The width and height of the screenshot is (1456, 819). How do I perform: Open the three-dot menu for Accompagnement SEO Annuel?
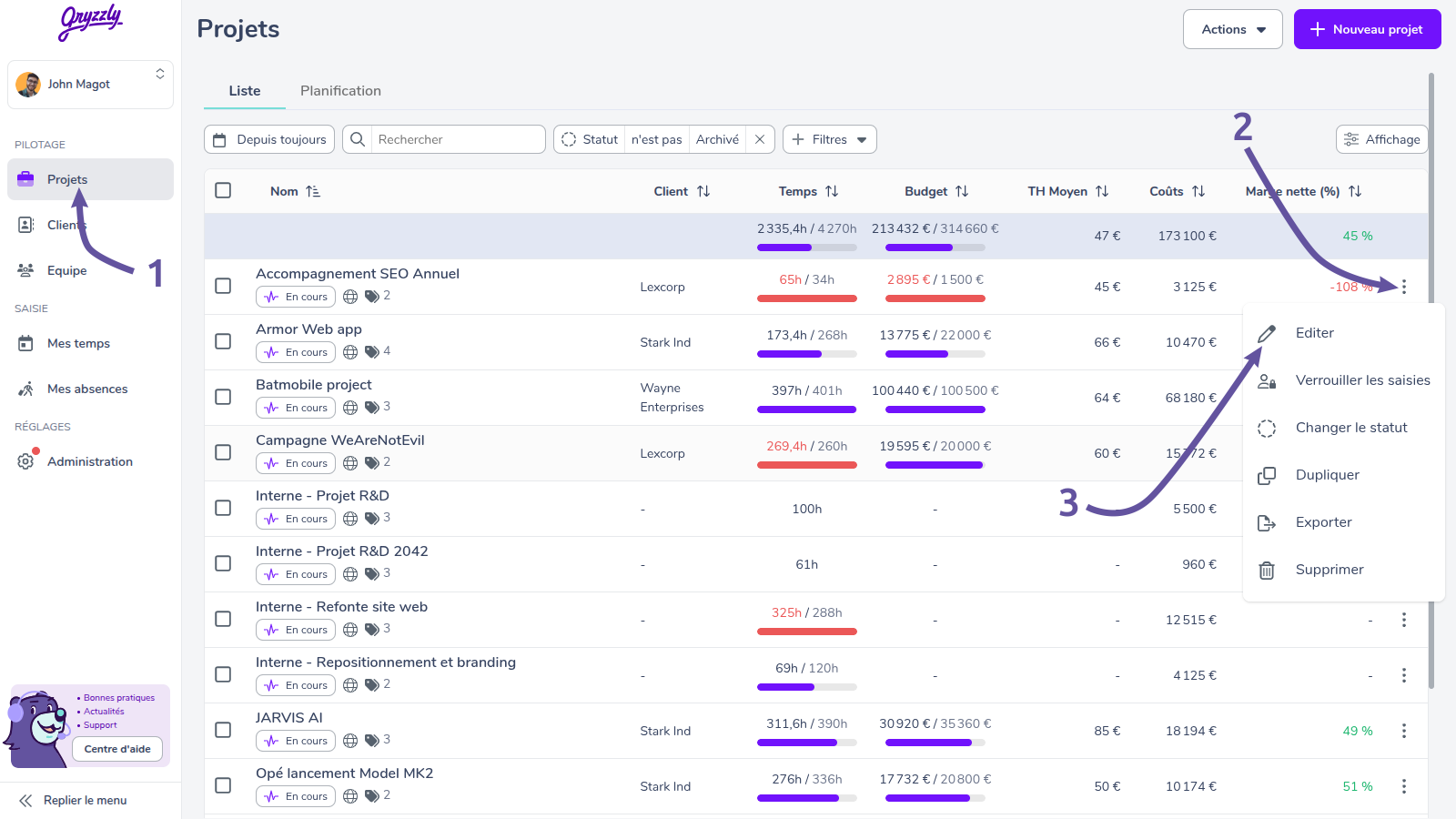coord(1404,287)
